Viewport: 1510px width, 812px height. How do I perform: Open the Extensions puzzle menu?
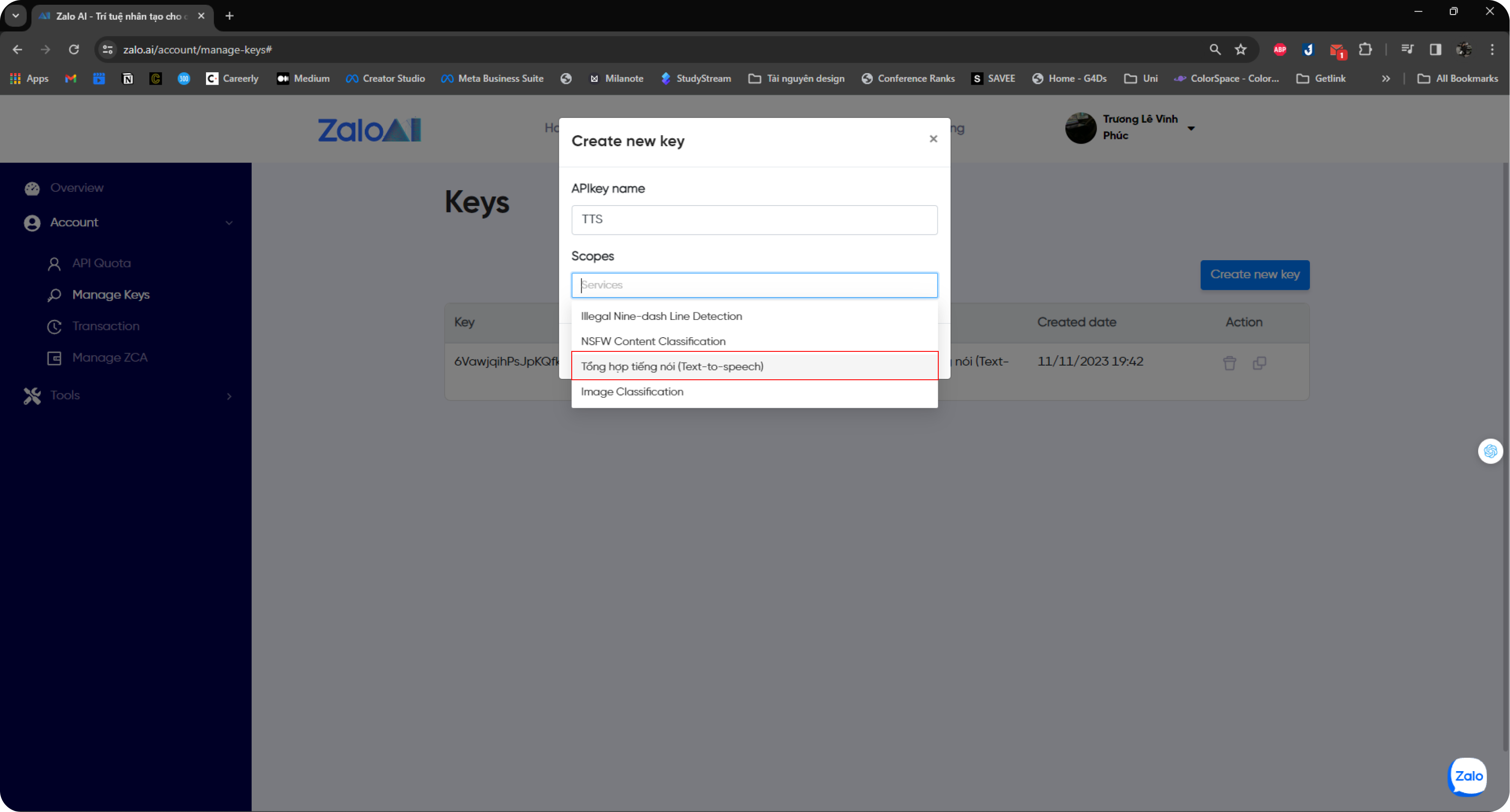(x=1365, y=50)
